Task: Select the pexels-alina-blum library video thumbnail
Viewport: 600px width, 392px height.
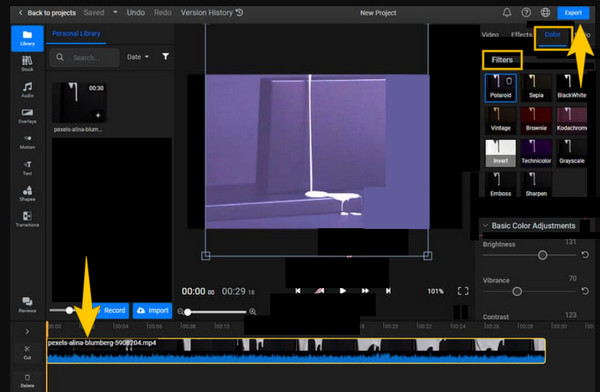Action: [79, 102]
